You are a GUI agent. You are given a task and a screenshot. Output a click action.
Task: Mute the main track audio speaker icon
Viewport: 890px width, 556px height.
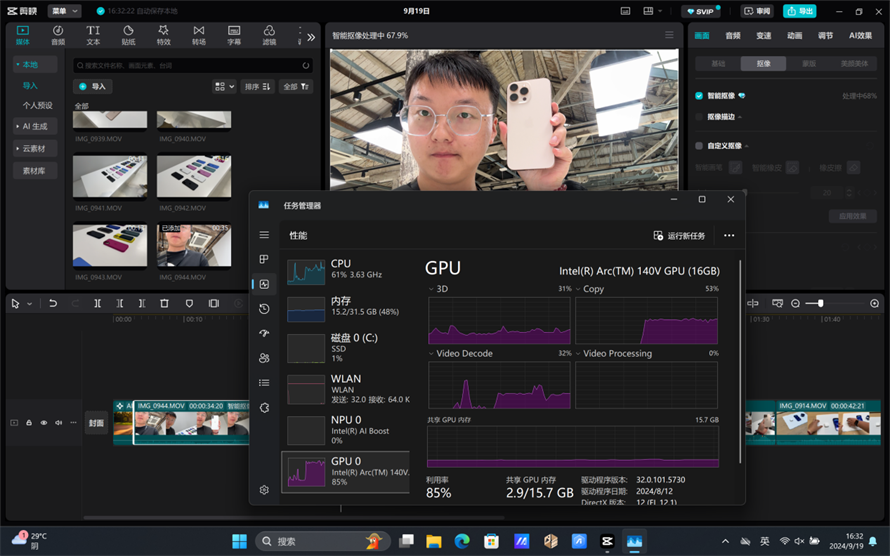pos(58,423)
